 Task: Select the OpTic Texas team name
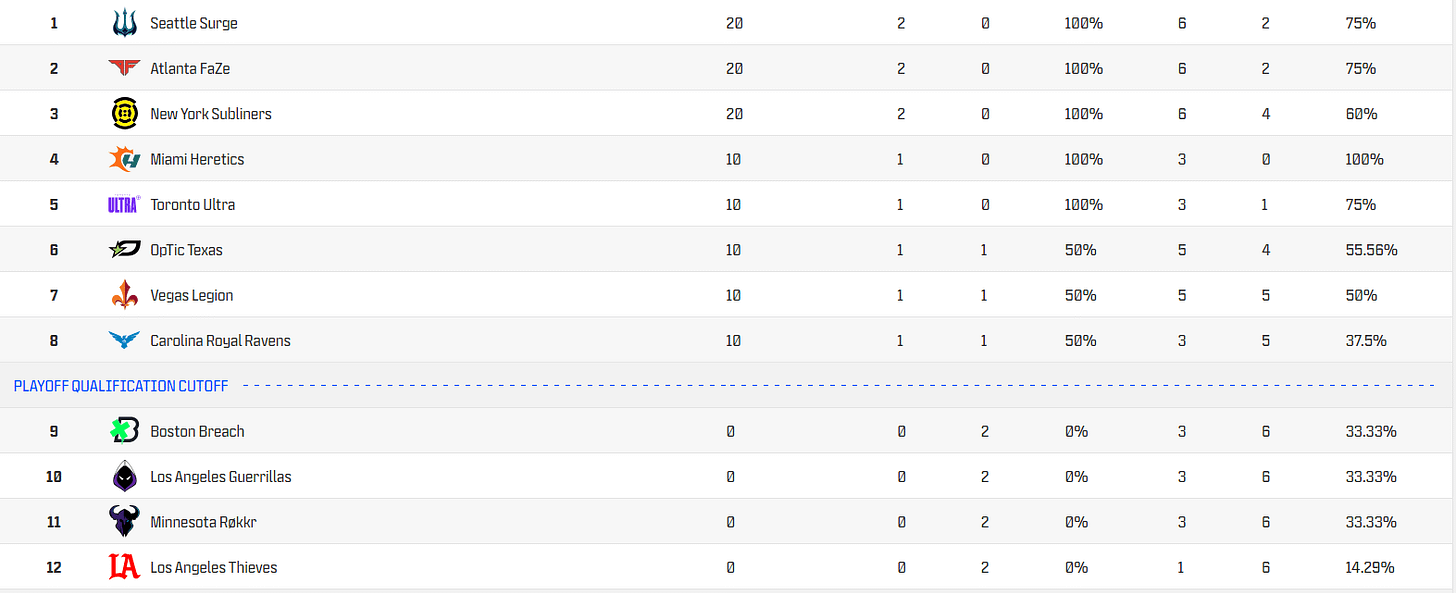186,250
